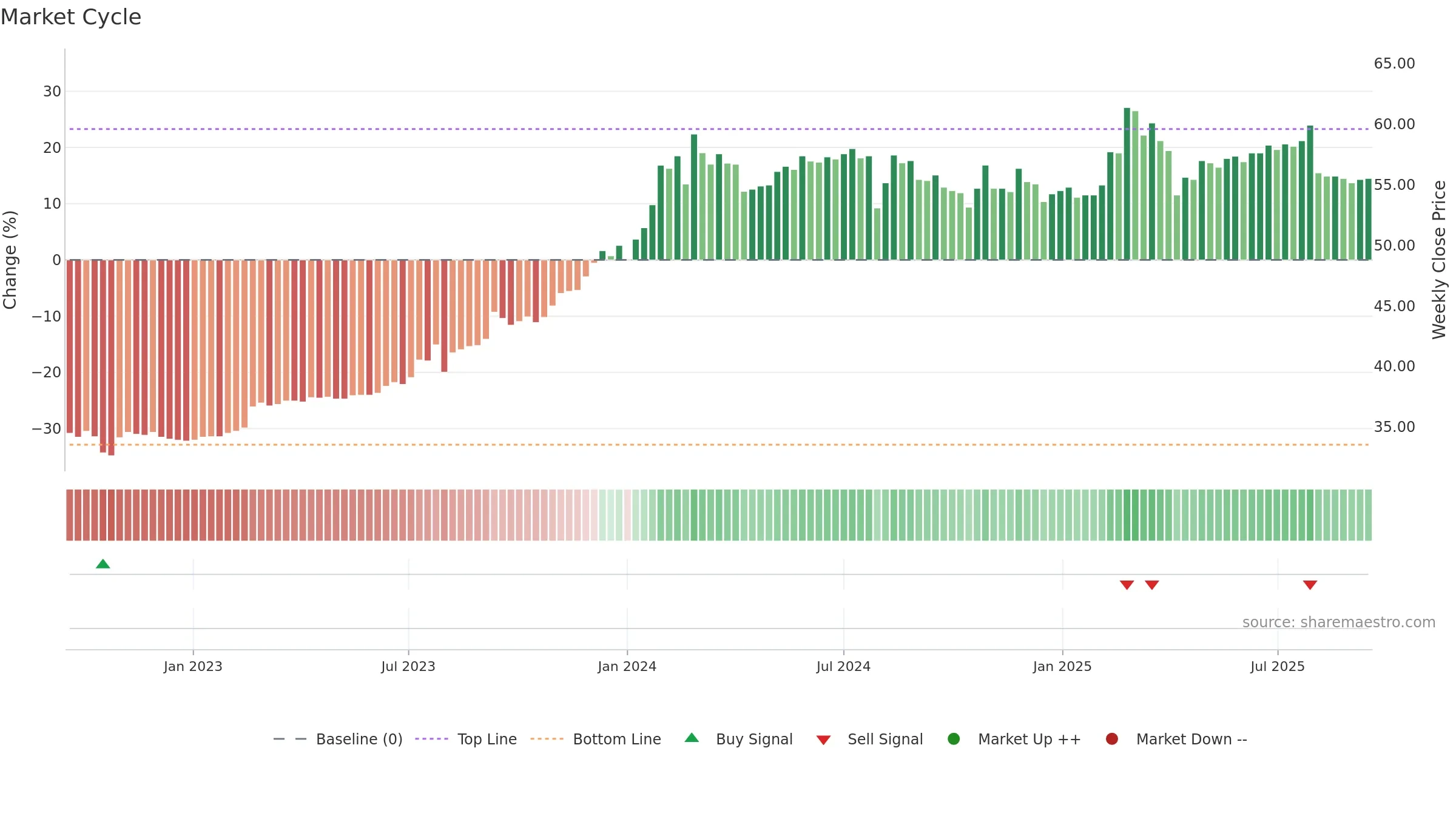This screenshot has height=819, width=1456.
Task: Click the −20 change axis label
Action: [x=47, y=372]
